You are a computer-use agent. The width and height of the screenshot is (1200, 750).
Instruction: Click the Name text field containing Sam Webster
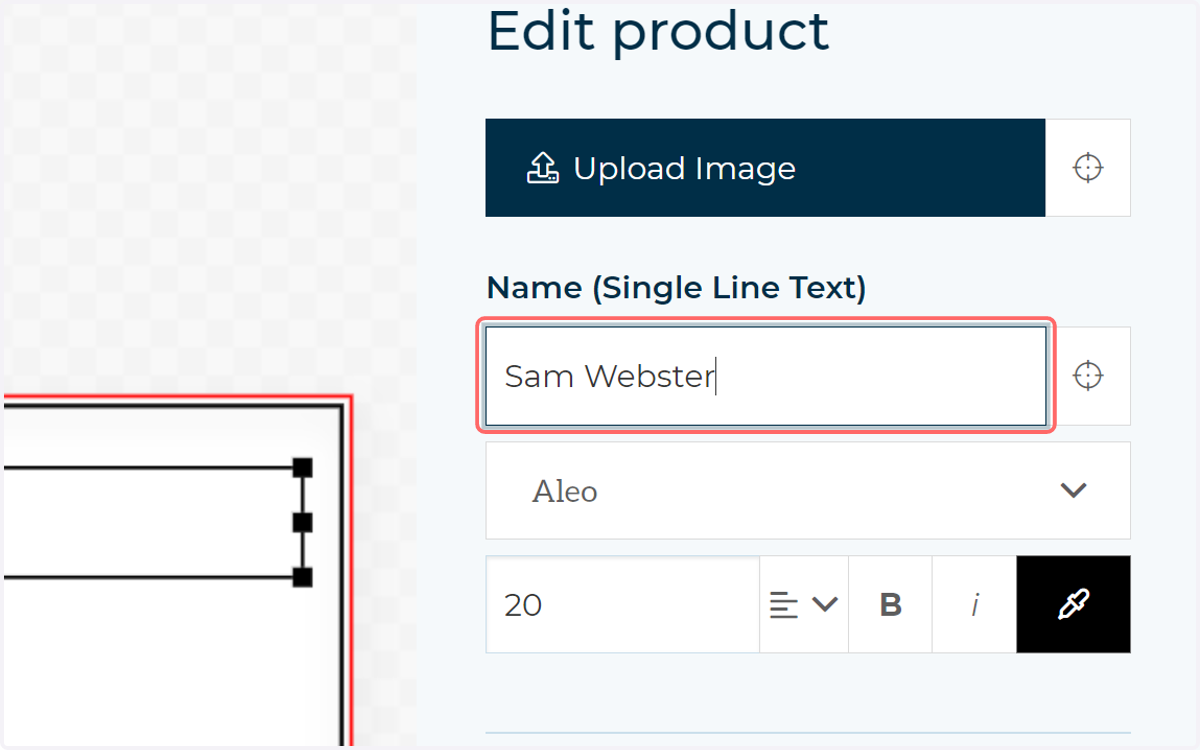click(766, 376)
